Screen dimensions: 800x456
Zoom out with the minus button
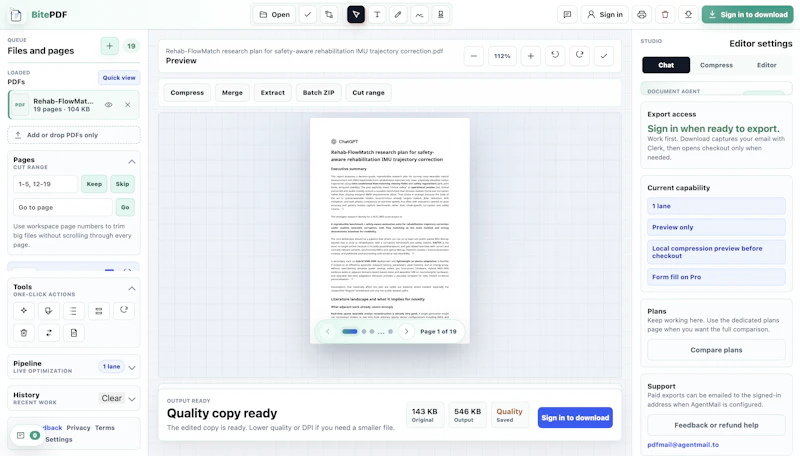pyautogui.click(x=473, y=56)
